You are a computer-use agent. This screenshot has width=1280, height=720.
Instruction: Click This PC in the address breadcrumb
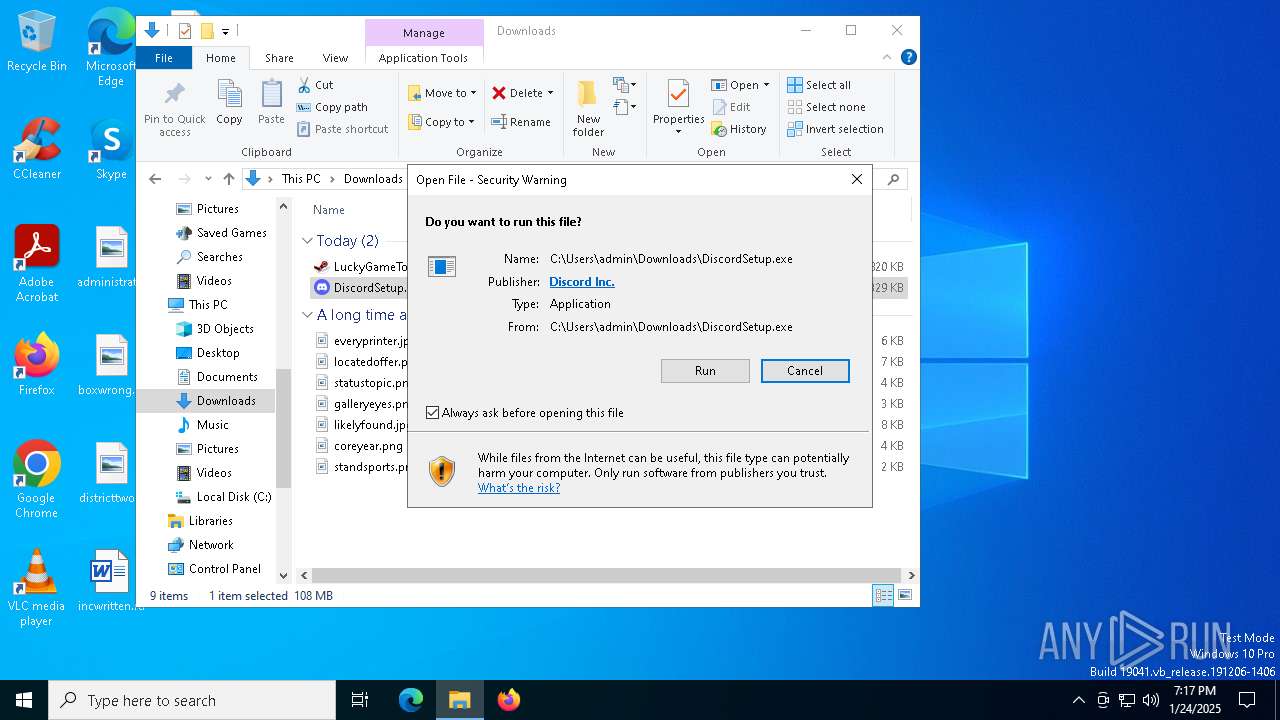tap(301, 179)
